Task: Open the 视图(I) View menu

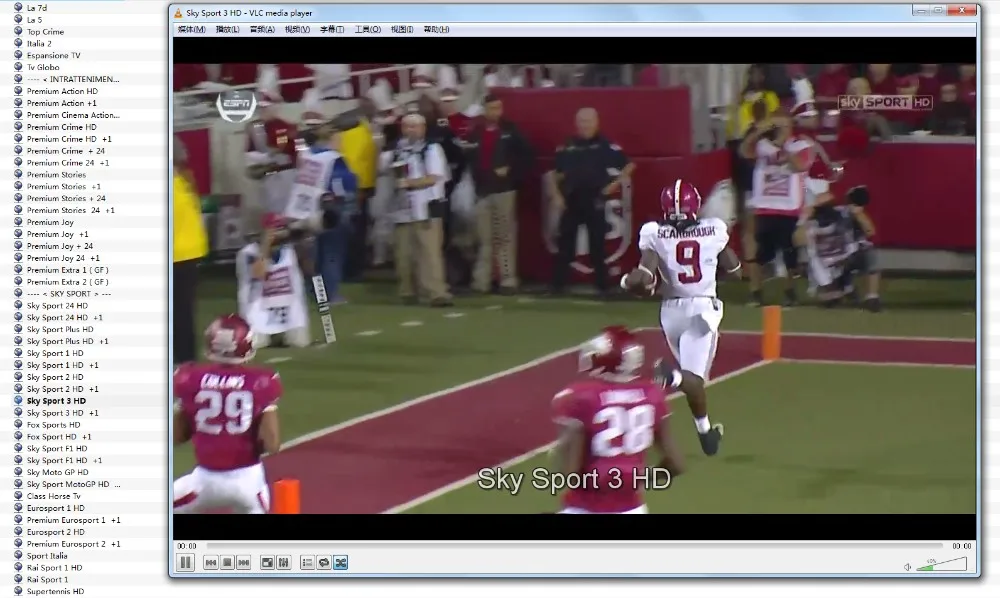Action: click(402, 29)
